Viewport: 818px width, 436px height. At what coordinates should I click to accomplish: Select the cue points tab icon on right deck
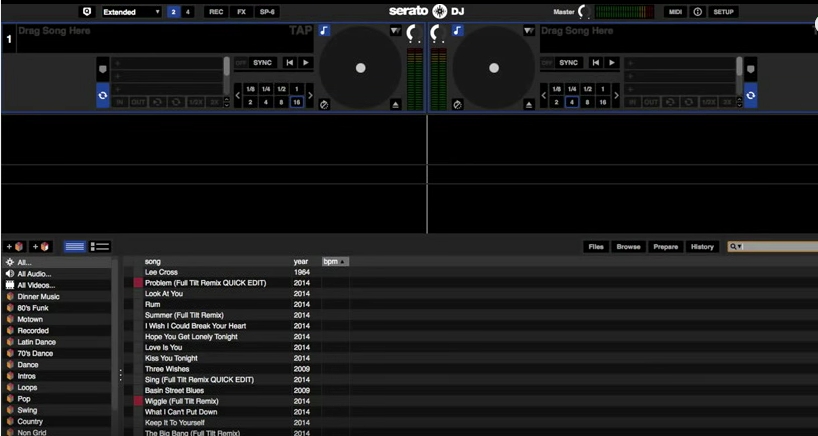click(751, 68)
